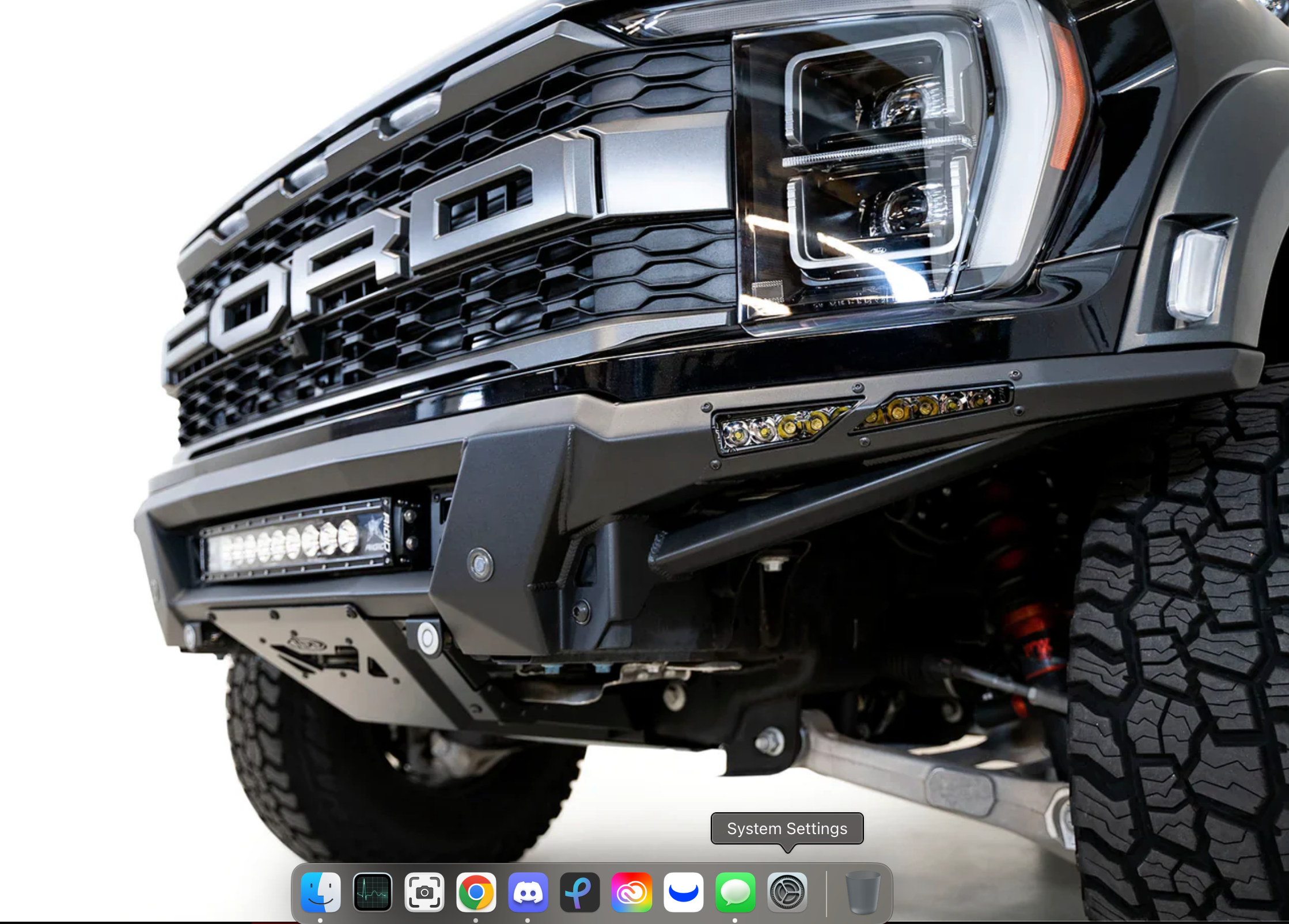Open the Screenshot app in dock
The height and width of the screenshot is (924, 1289).
(424, 892)
